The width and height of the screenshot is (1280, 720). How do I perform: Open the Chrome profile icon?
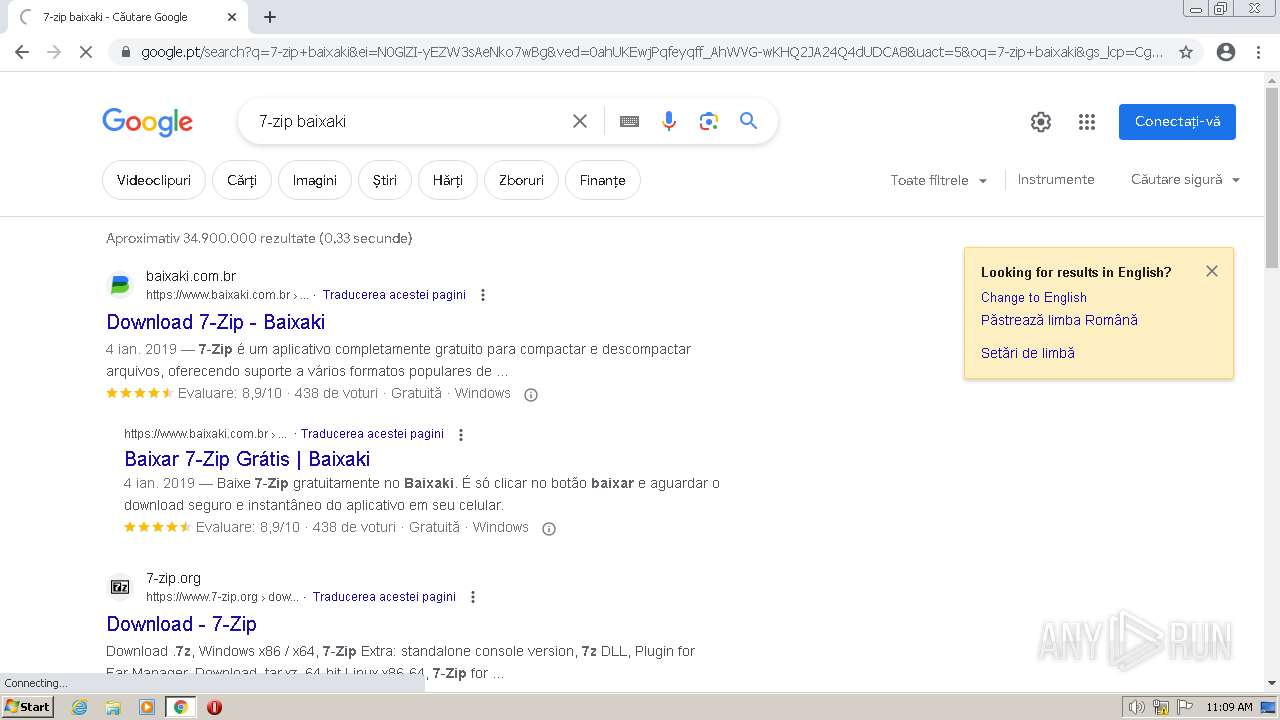click(x=1226, y=52)
